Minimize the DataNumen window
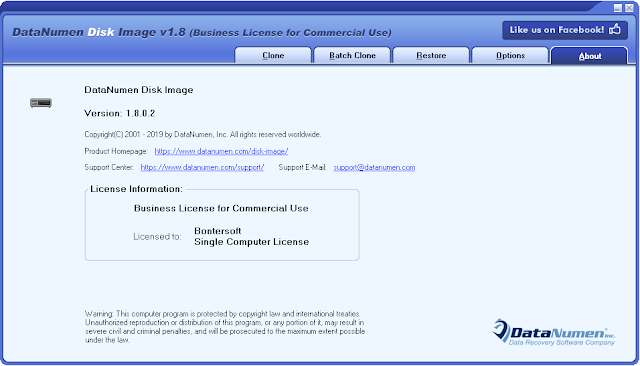The width and height of the screenshot is (640, 366). (x=618, y=8)
